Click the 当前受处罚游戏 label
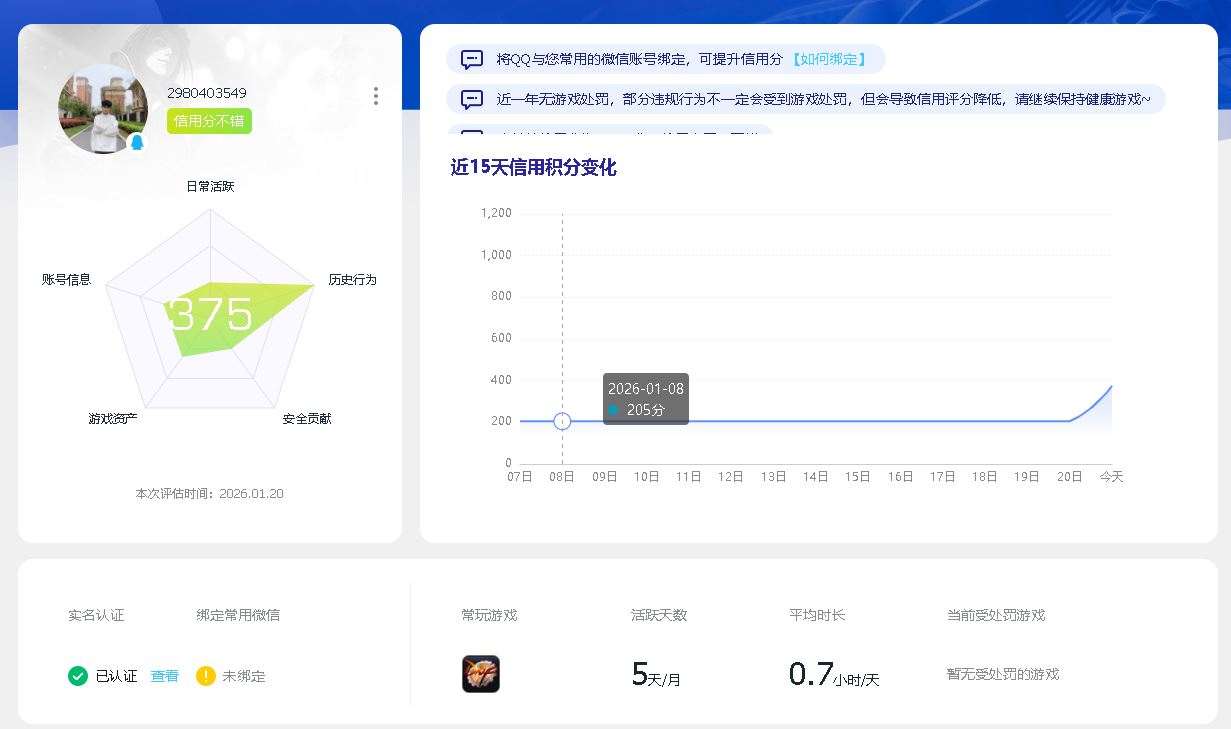The image size is (1231, 729). [x=996, y=615]
